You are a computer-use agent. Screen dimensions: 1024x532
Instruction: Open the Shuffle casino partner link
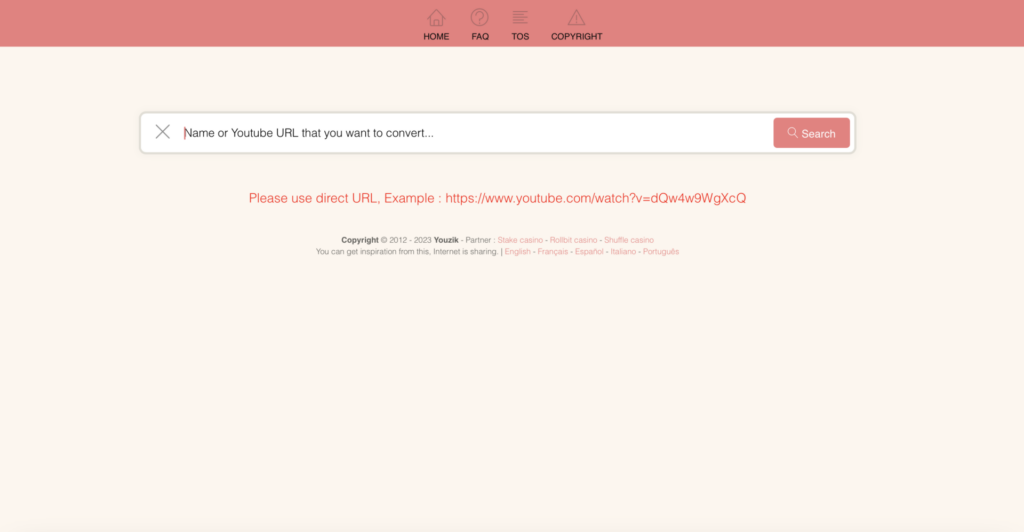click(629, 240)
